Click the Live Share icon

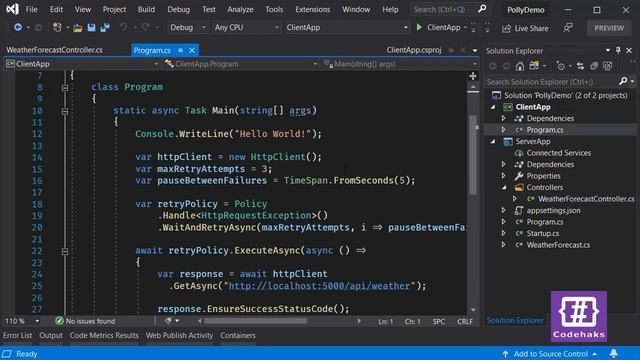(507, 28)
